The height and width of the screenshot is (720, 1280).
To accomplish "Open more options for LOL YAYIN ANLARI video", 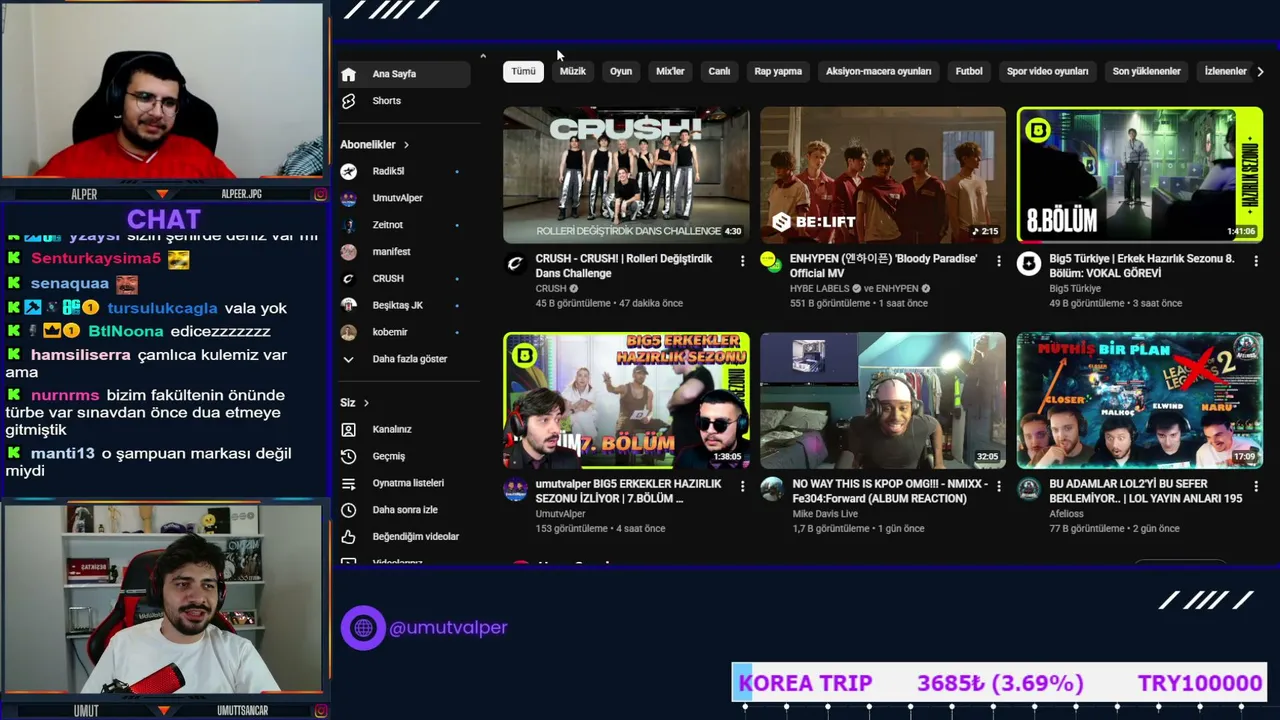I will tap(1255, 486).
